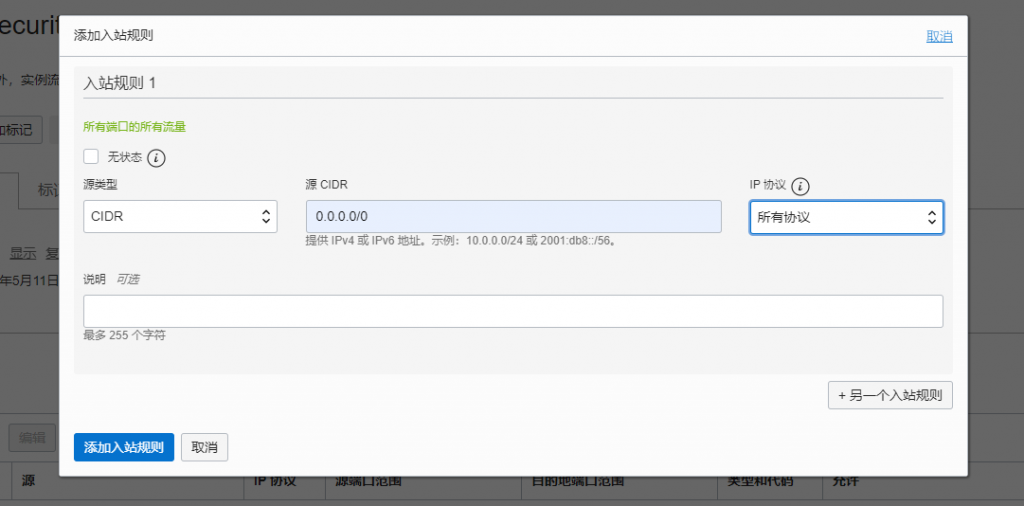Click the dimmed 编辑 button
Image resolution: width=1024 pixels, height=506 pixels.
tap(32, 437)
